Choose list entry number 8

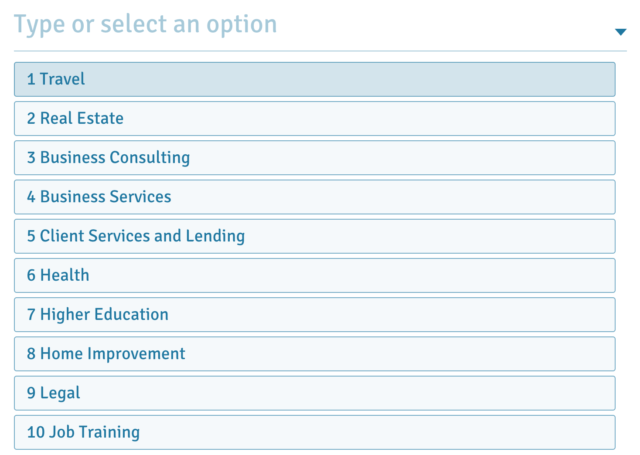point(314,354)
